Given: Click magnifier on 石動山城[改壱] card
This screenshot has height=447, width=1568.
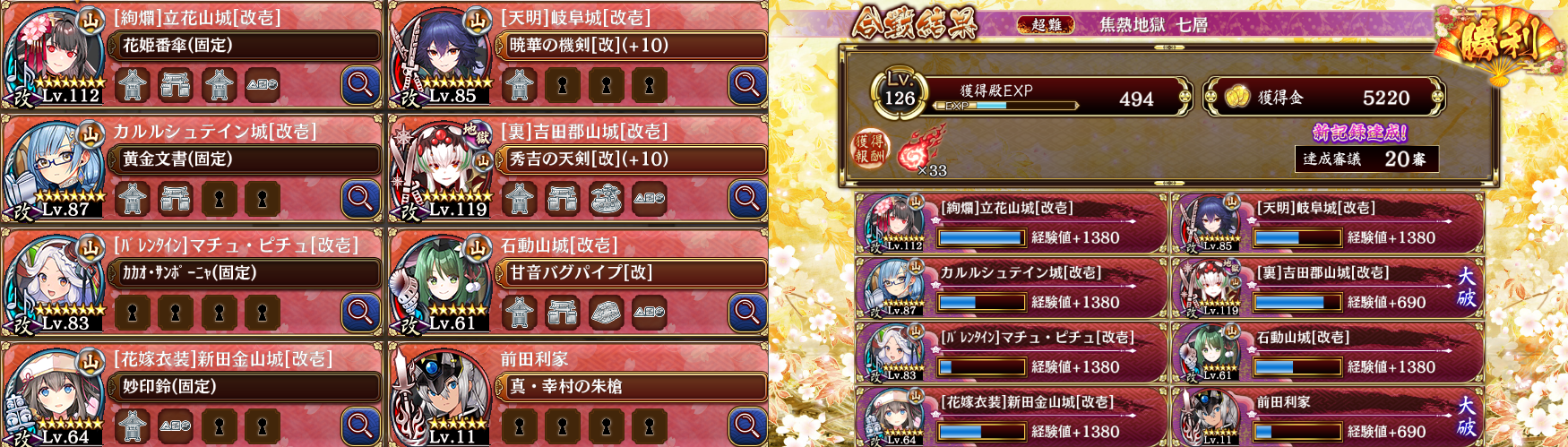Looking at the screenshot, I should tap(747, 313).
